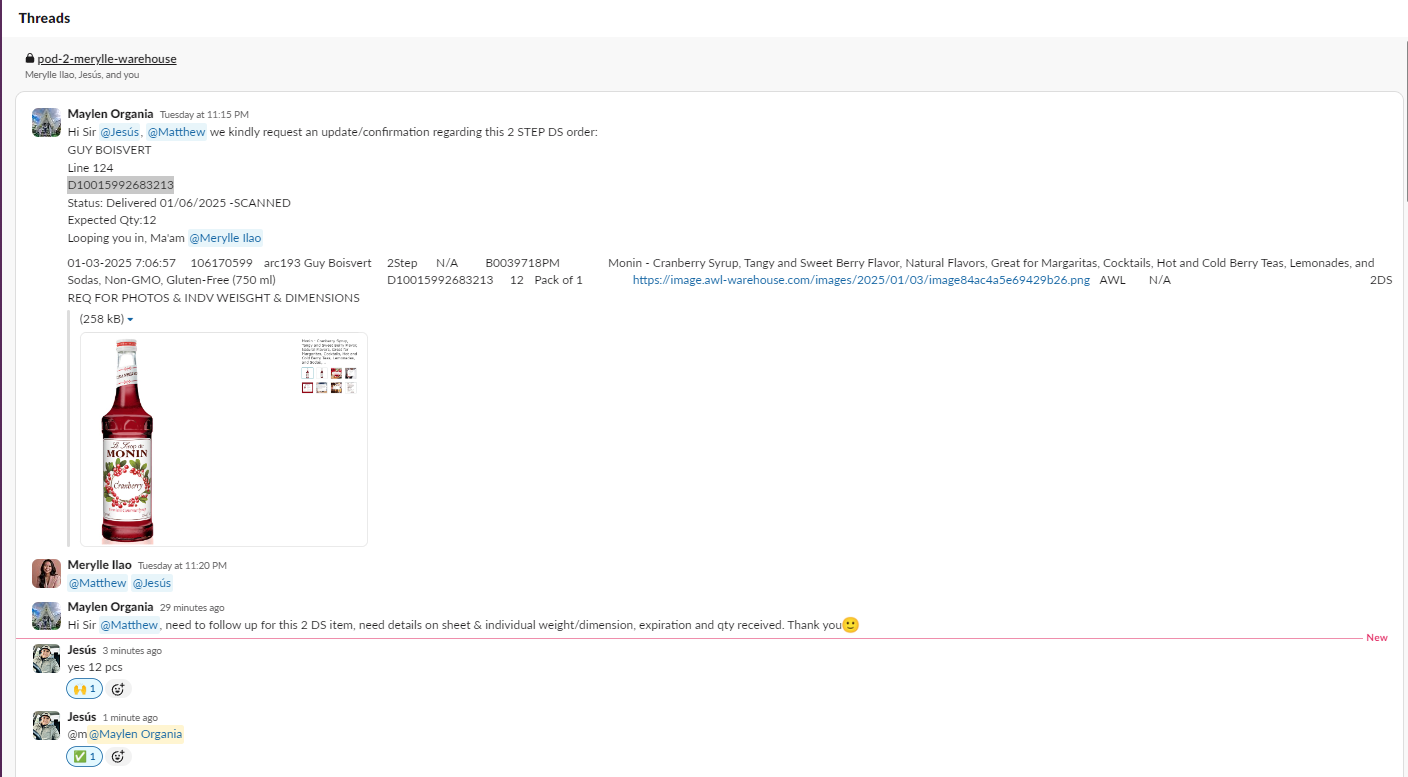Click the Tuesday at 11:20 PM timestamp
This screenshot has width=1408, height=777.
[182, 566]
